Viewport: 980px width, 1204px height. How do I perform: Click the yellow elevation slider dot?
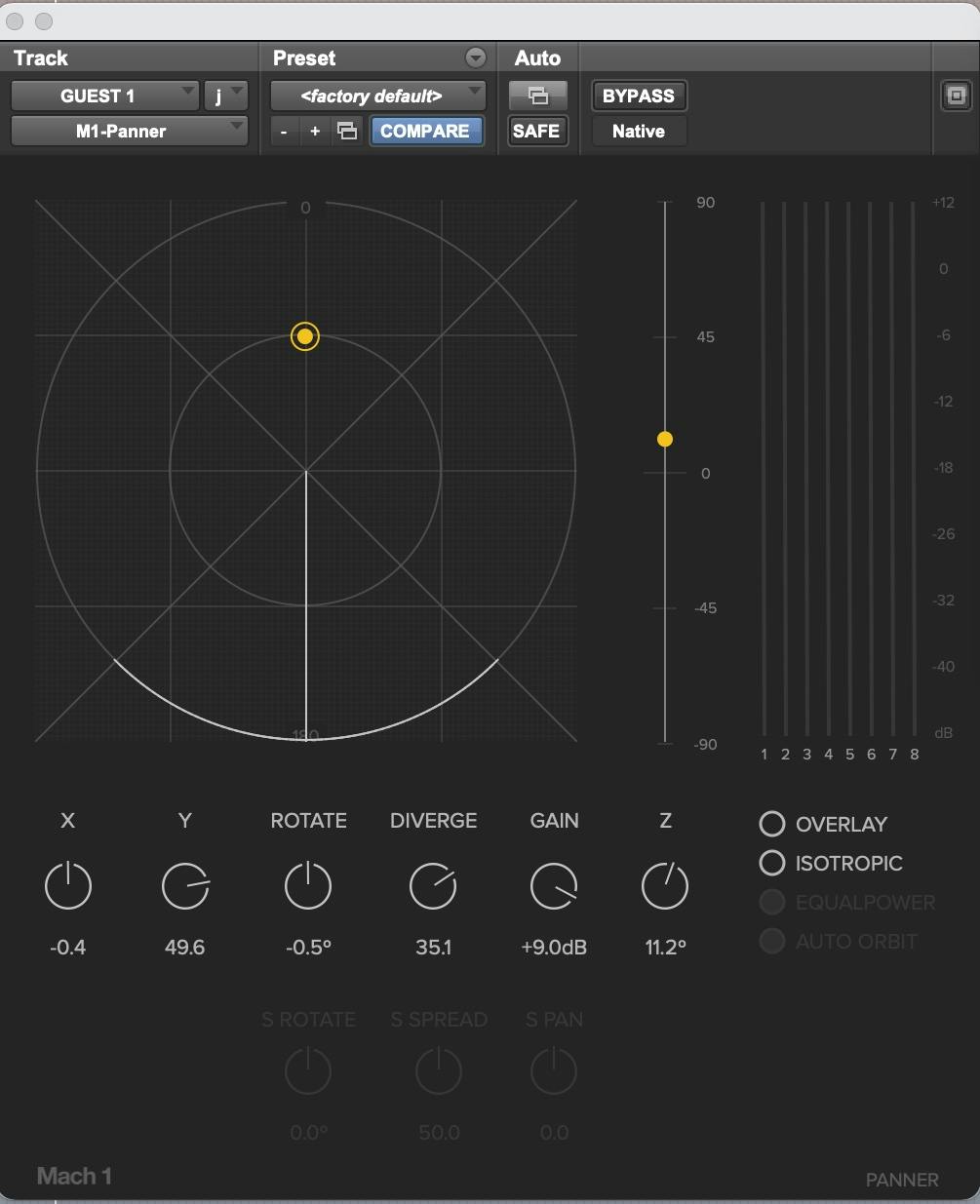(664, 439)
